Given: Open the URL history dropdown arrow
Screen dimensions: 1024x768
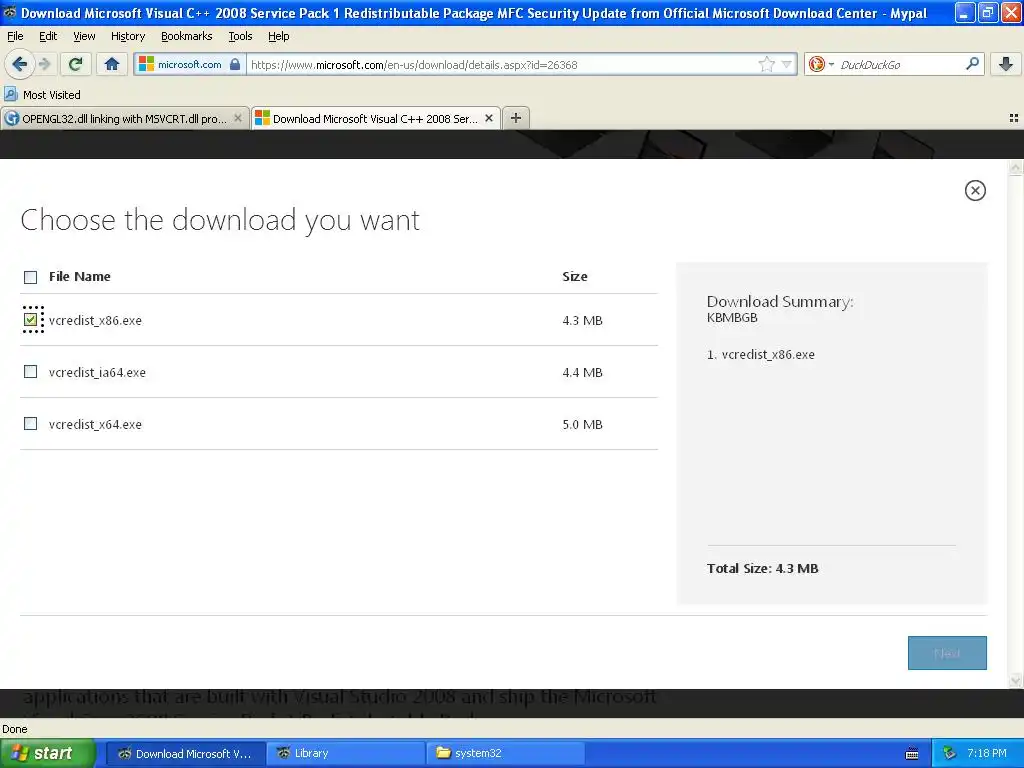Looking at the screenshot, I should point(787,64).
